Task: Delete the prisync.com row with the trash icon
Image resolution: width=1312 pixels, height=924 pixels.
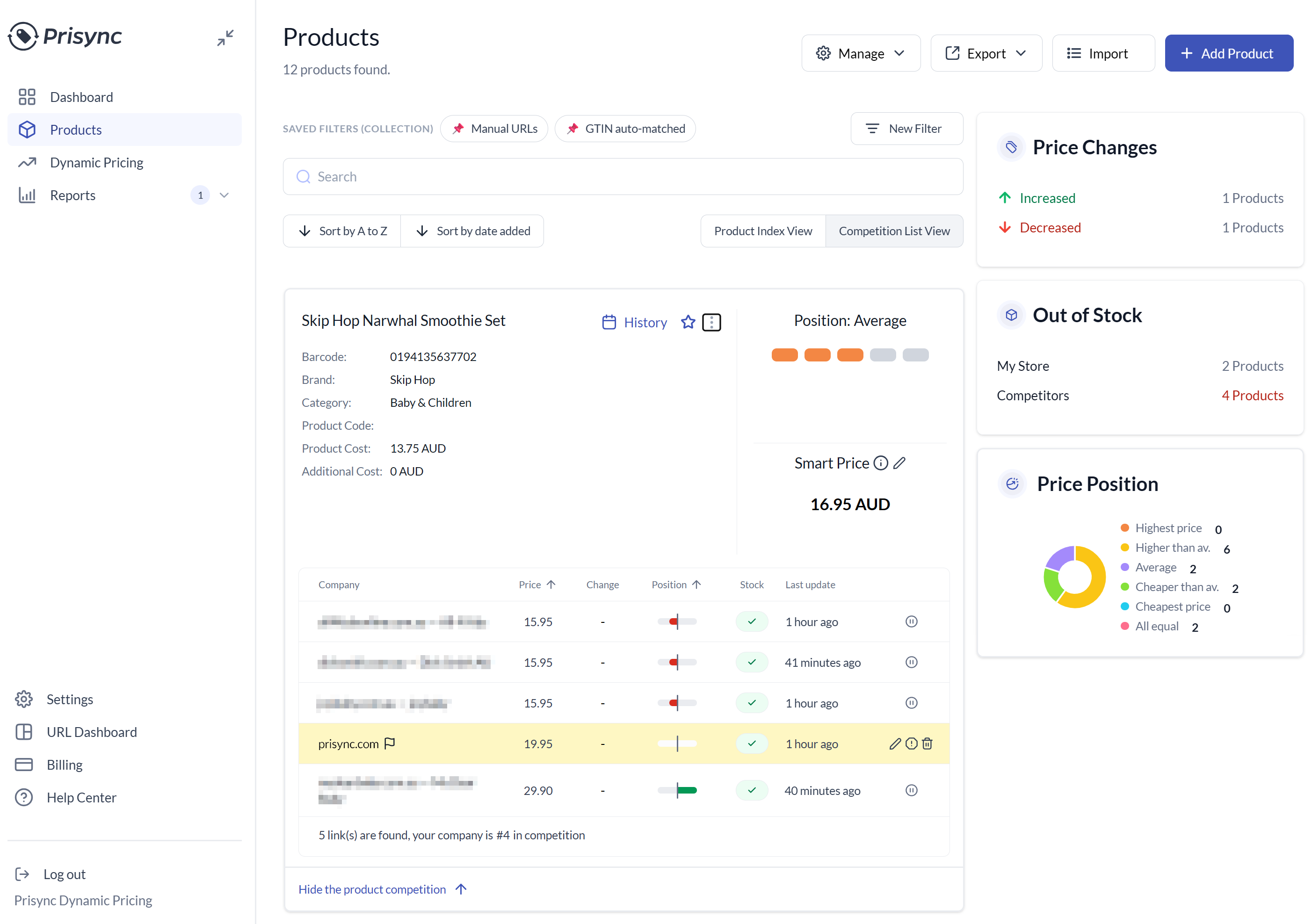Action: point(928,744)
